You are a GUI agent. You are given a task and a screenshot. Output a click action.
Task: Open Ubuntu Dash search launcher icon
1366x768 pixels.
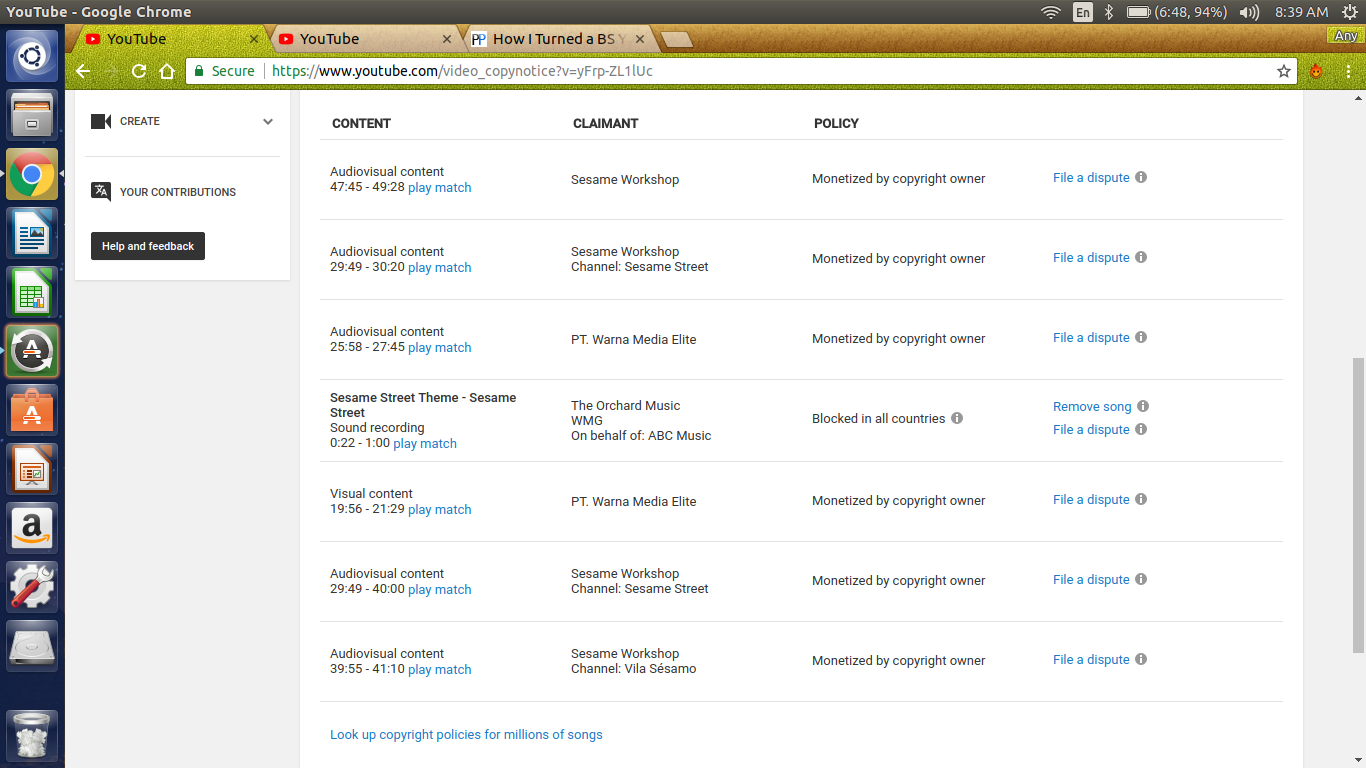click(x=32, y=56)
